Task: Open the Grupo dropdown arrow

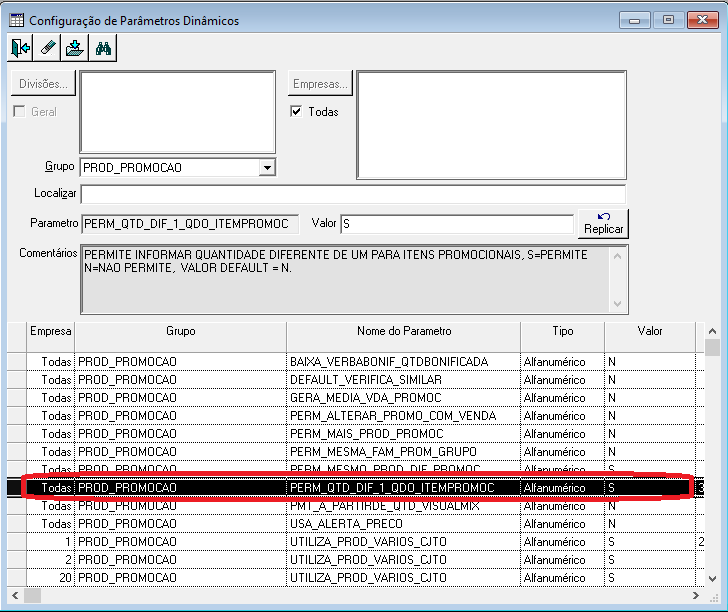Action: (267, 168)
